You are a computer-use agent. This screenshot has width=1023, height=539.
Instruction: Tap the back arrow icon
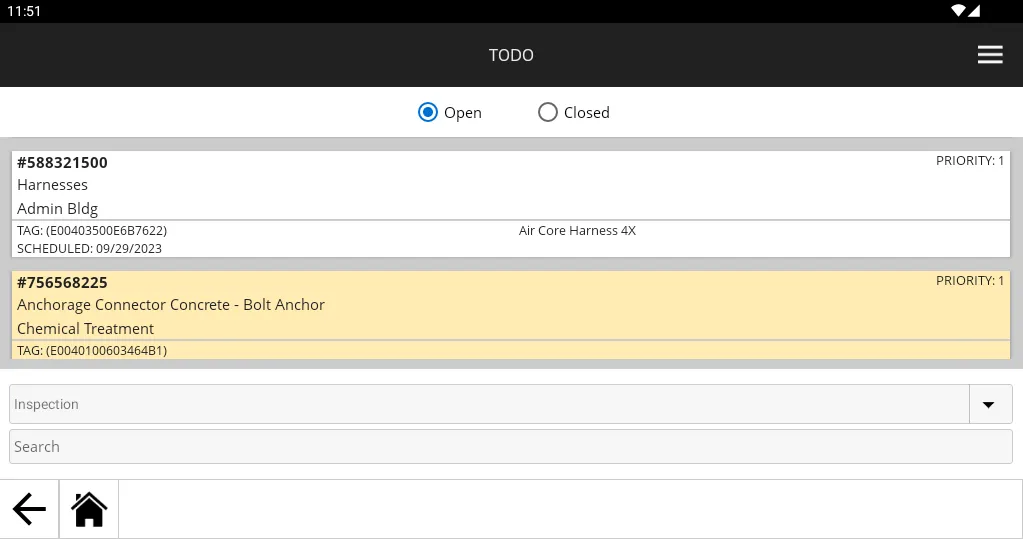pos(29,509)
